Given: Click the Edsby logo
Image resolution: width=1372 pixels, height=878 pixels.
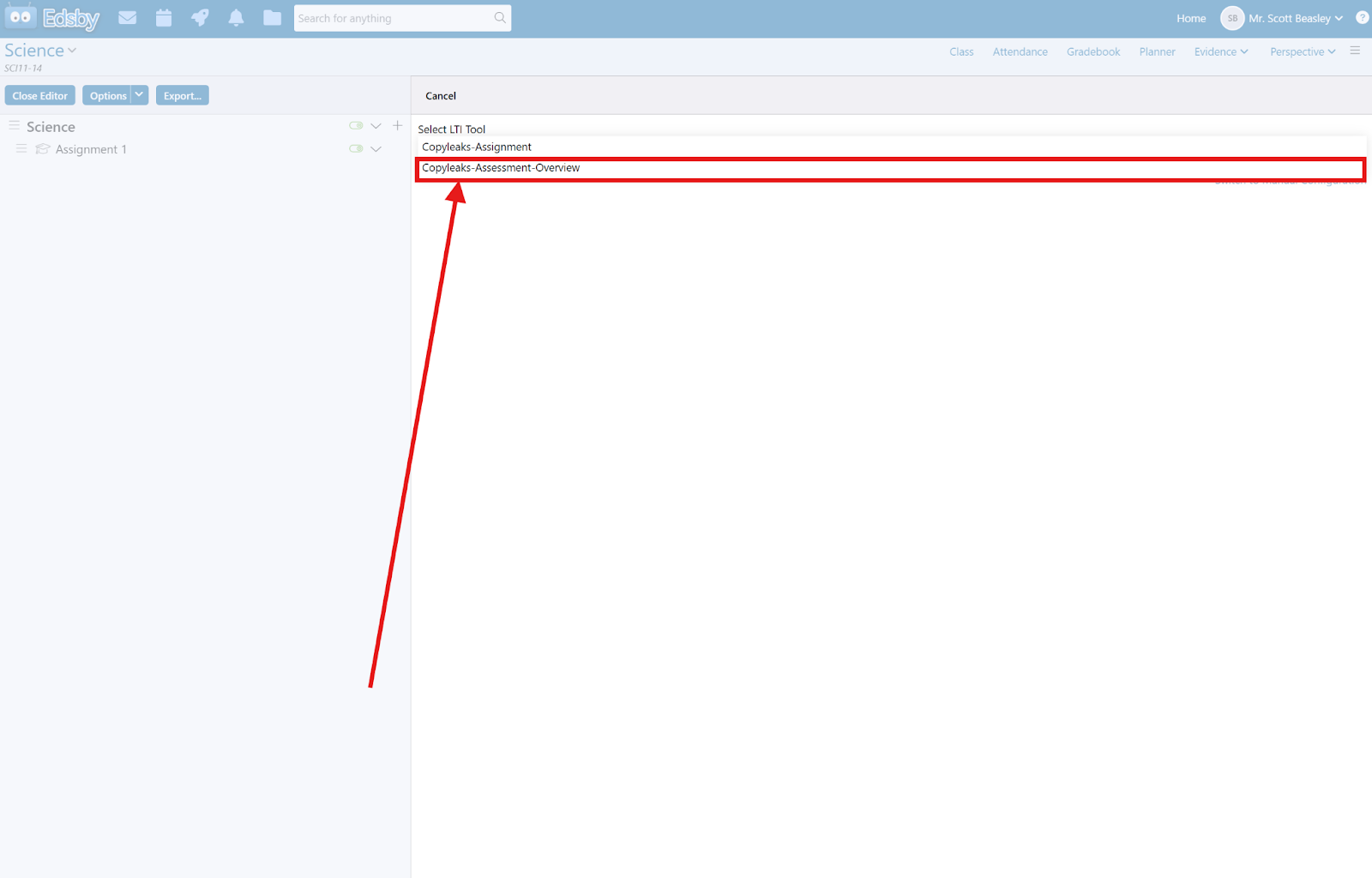Looking at the screenshot, I should click(x=53, y=18).
